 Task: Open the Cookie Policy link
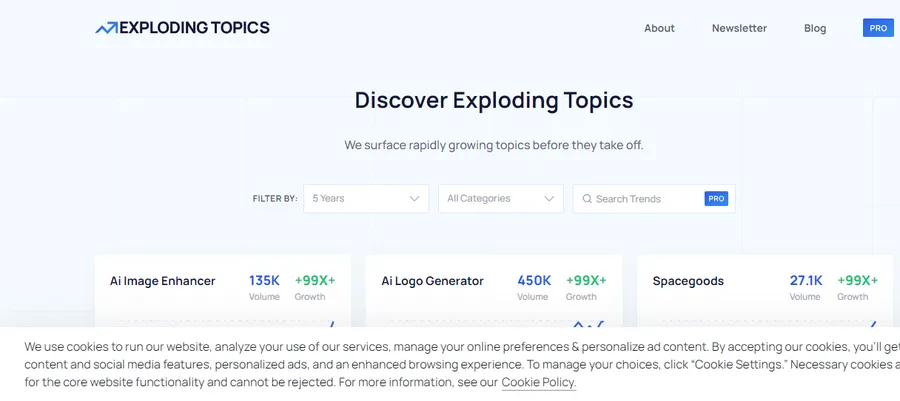pyautogui.click(x=538, y=383)
